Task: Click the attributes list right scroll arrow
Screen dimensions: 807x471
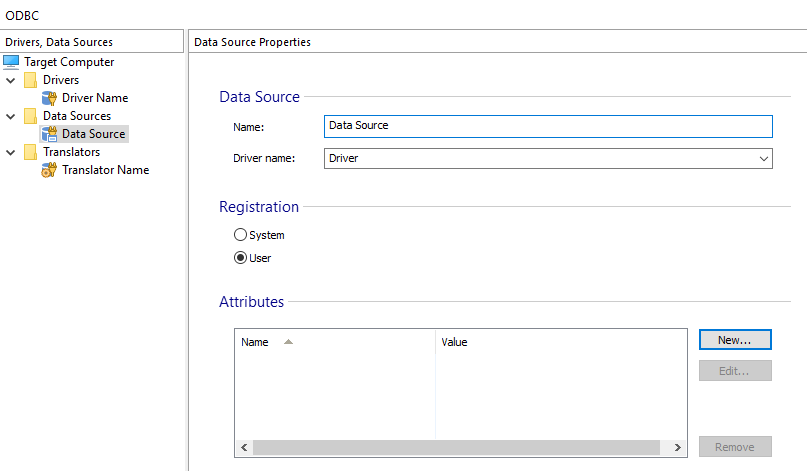Action: pos(677,447)
